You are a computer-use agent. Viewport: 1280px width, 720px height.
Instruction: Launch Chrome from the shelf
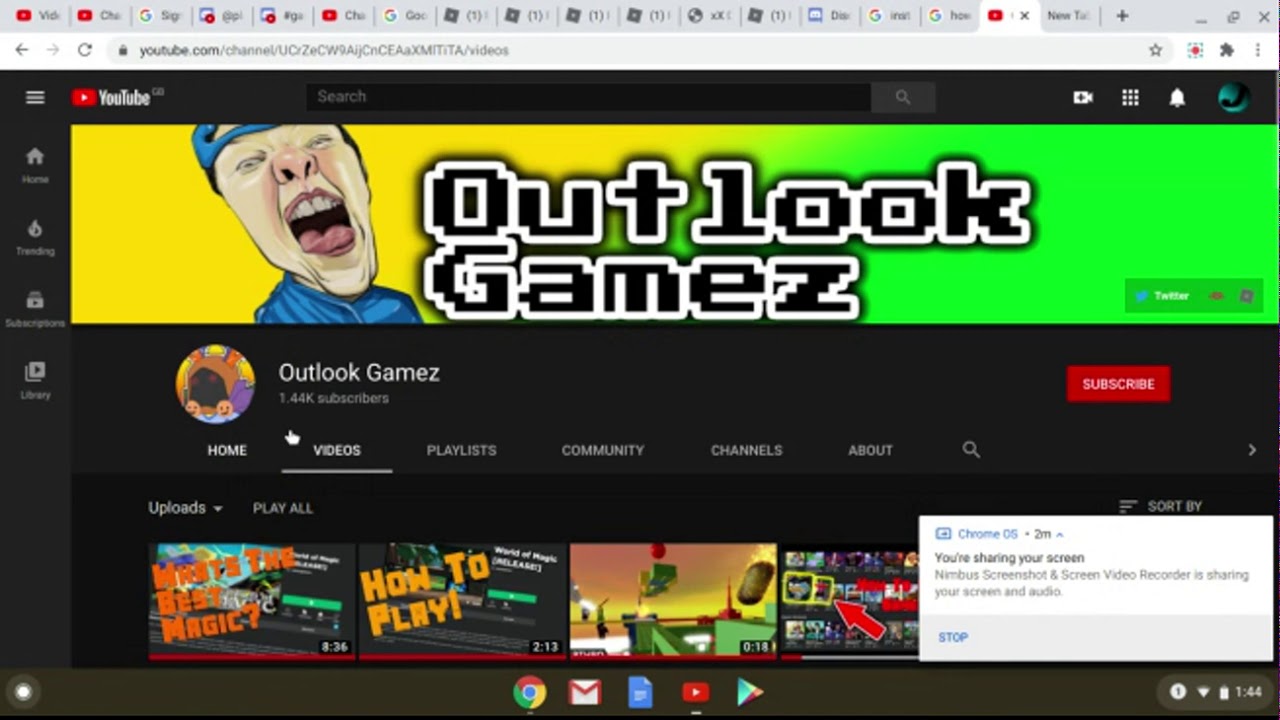coord(530,692)
